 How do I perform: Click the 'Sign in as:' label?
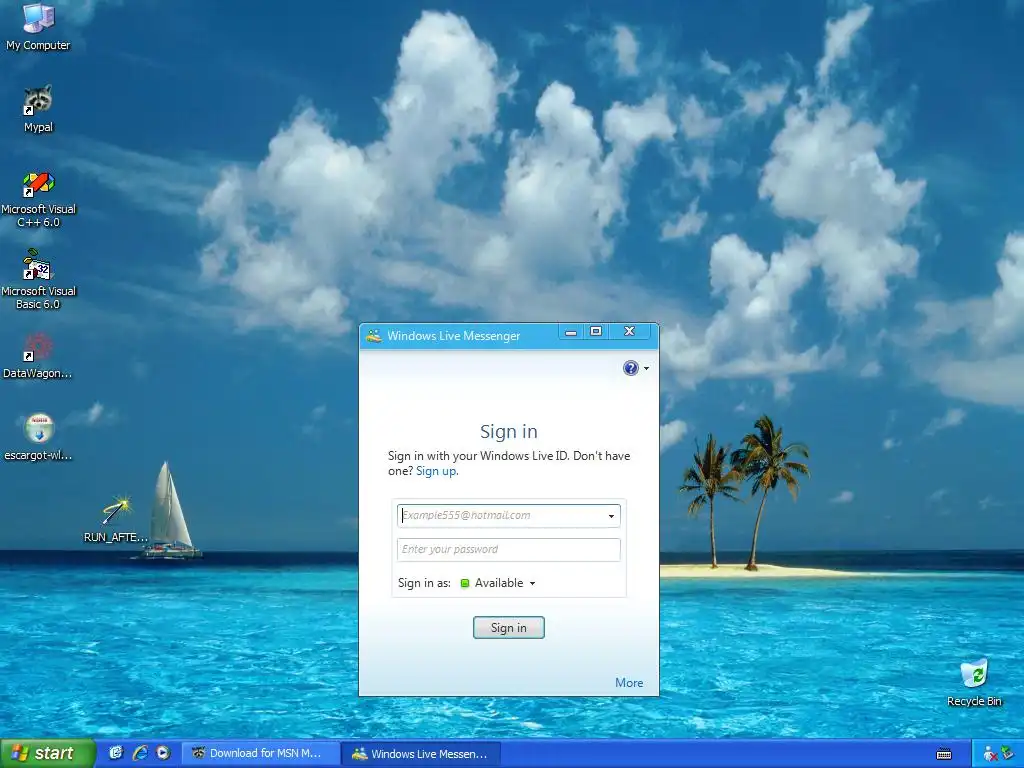pyautogui.click(x=424, y=583)
